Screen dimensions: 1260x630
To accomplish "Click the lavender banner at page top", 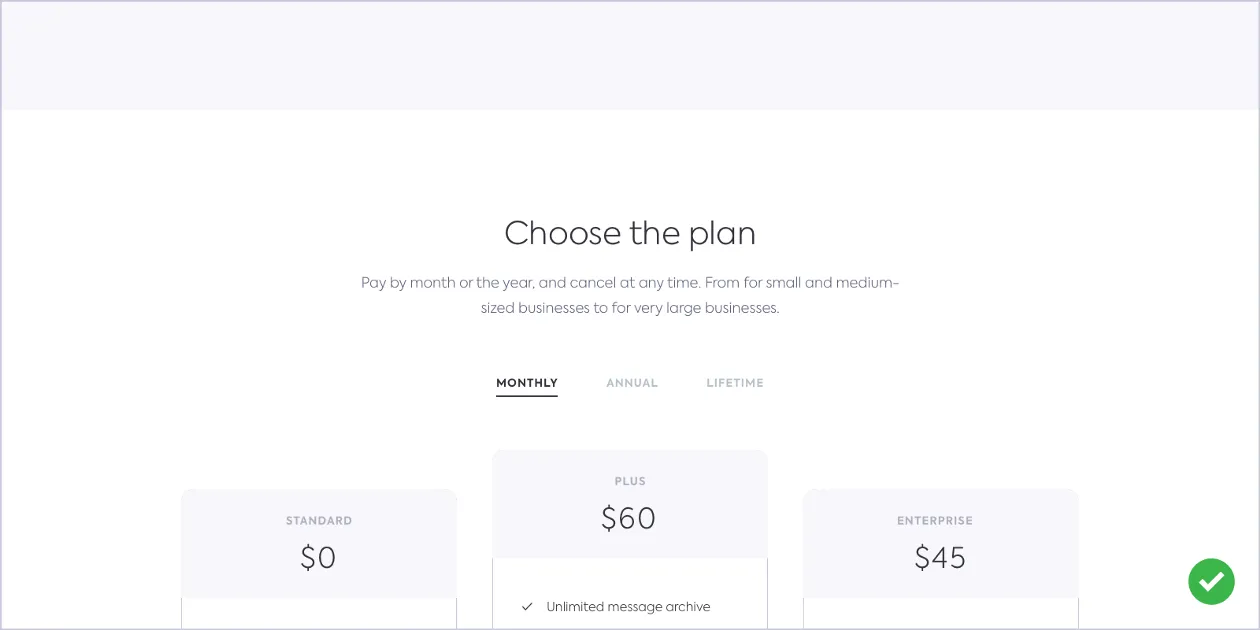I will pos(630,55).
